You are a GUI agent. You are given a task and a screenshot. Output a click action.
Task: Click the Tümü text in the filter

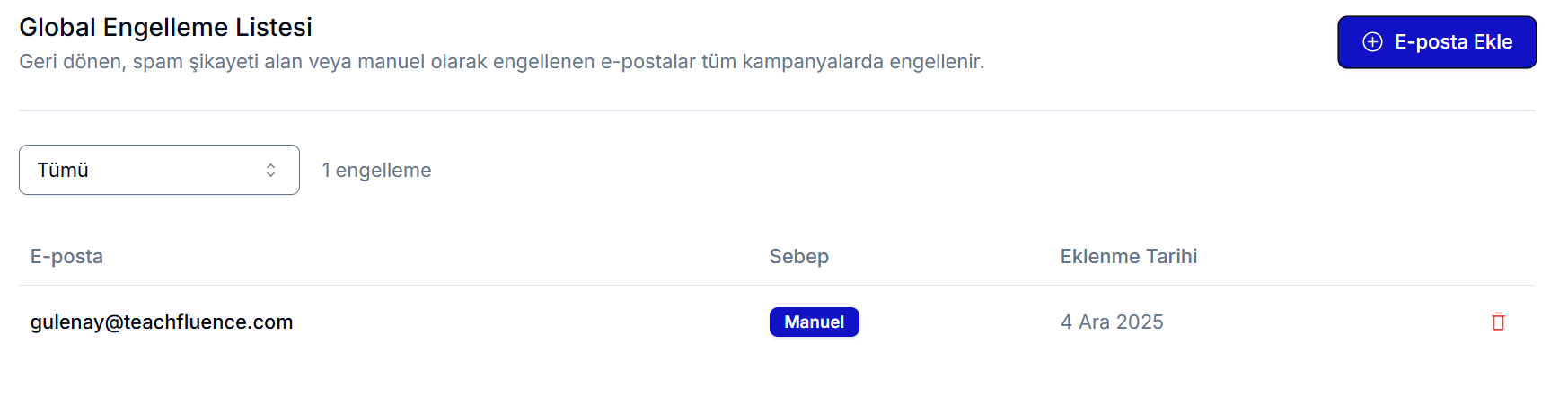tap(63, 171)
